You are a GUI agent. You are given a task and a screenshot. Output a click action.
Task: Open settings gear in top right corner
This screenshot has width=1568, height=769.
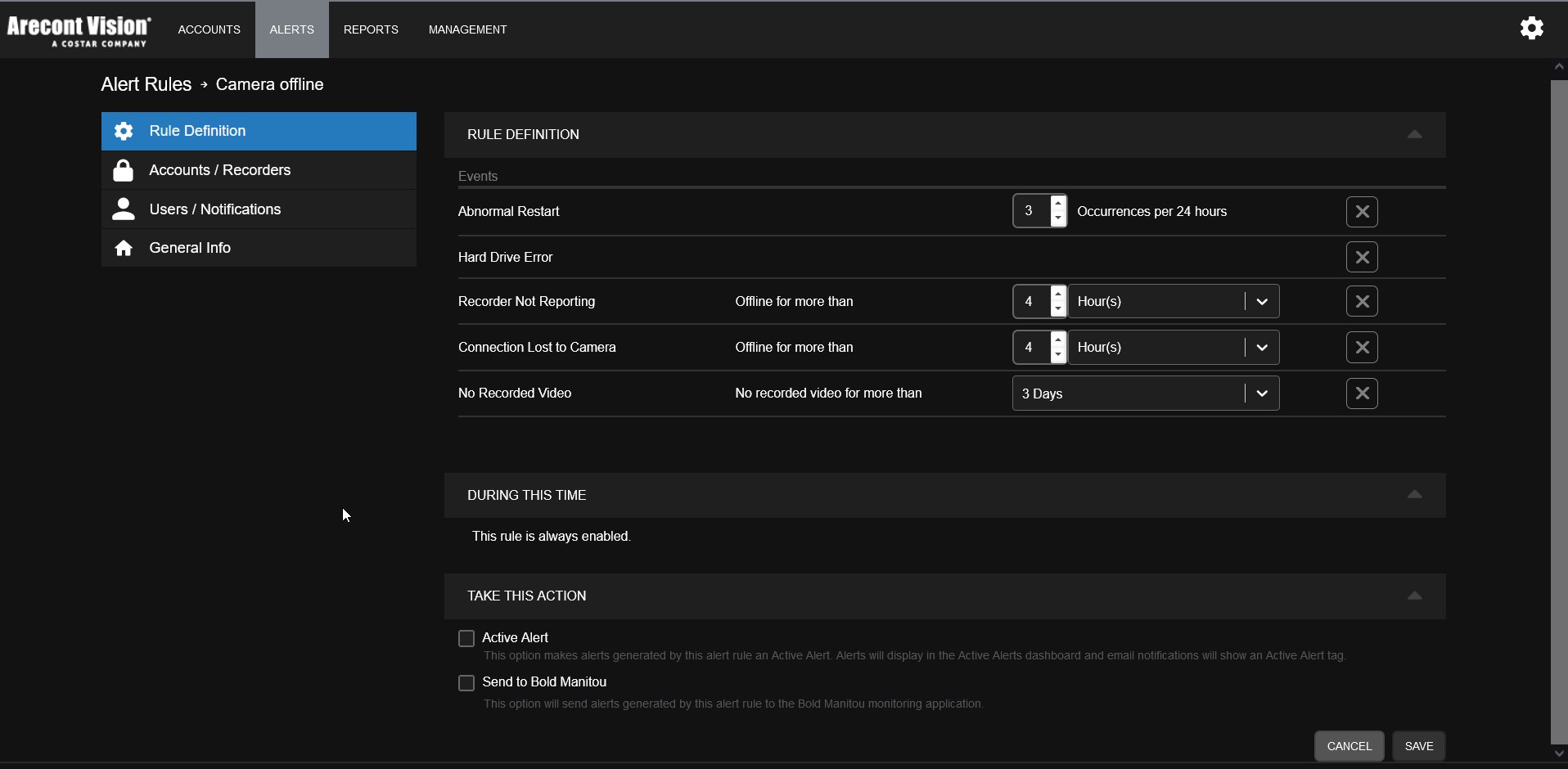(1532, 28)
